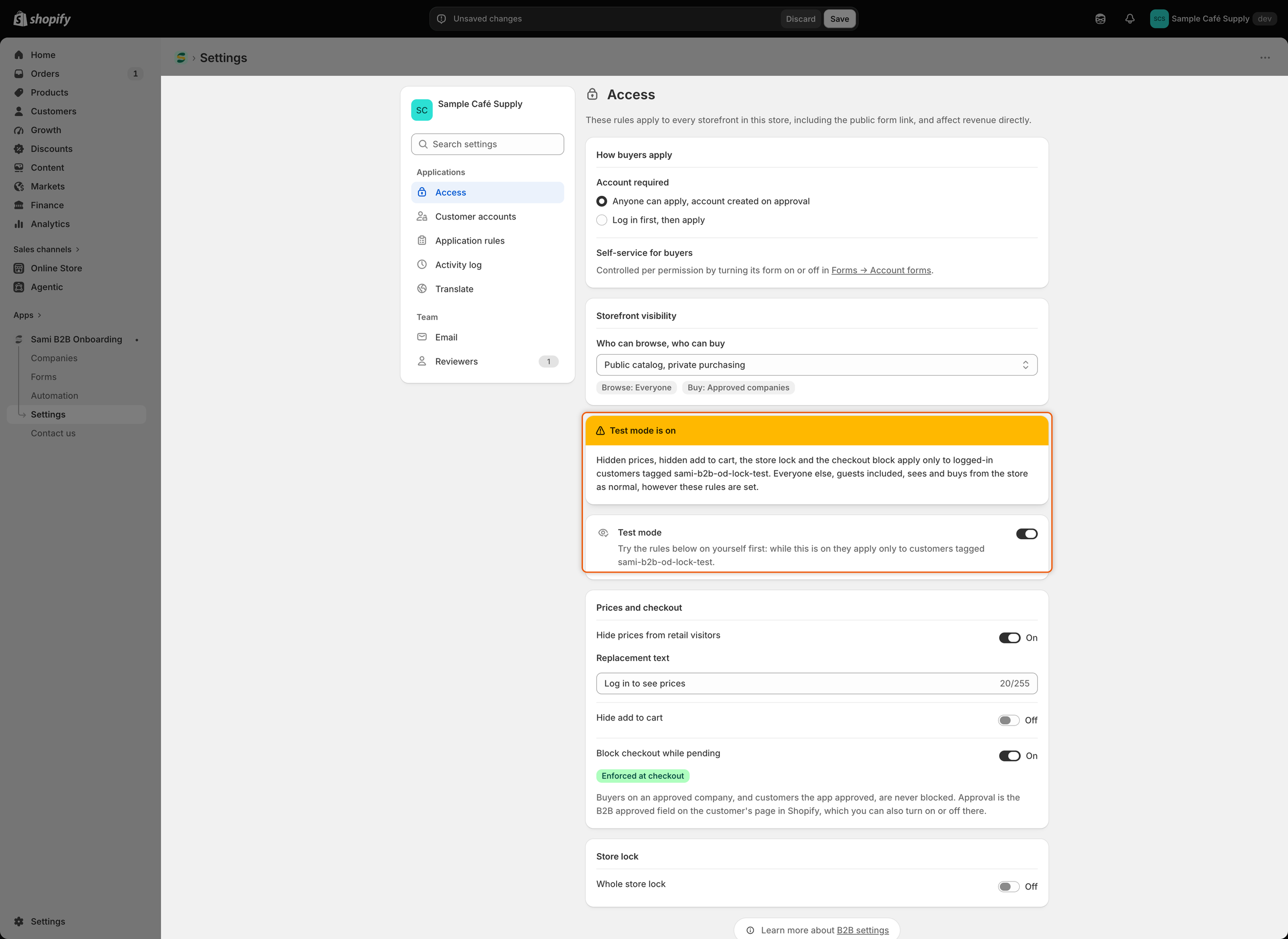Click the Online Store channel icon
The image size is (1288, 939).
point(19,268)
